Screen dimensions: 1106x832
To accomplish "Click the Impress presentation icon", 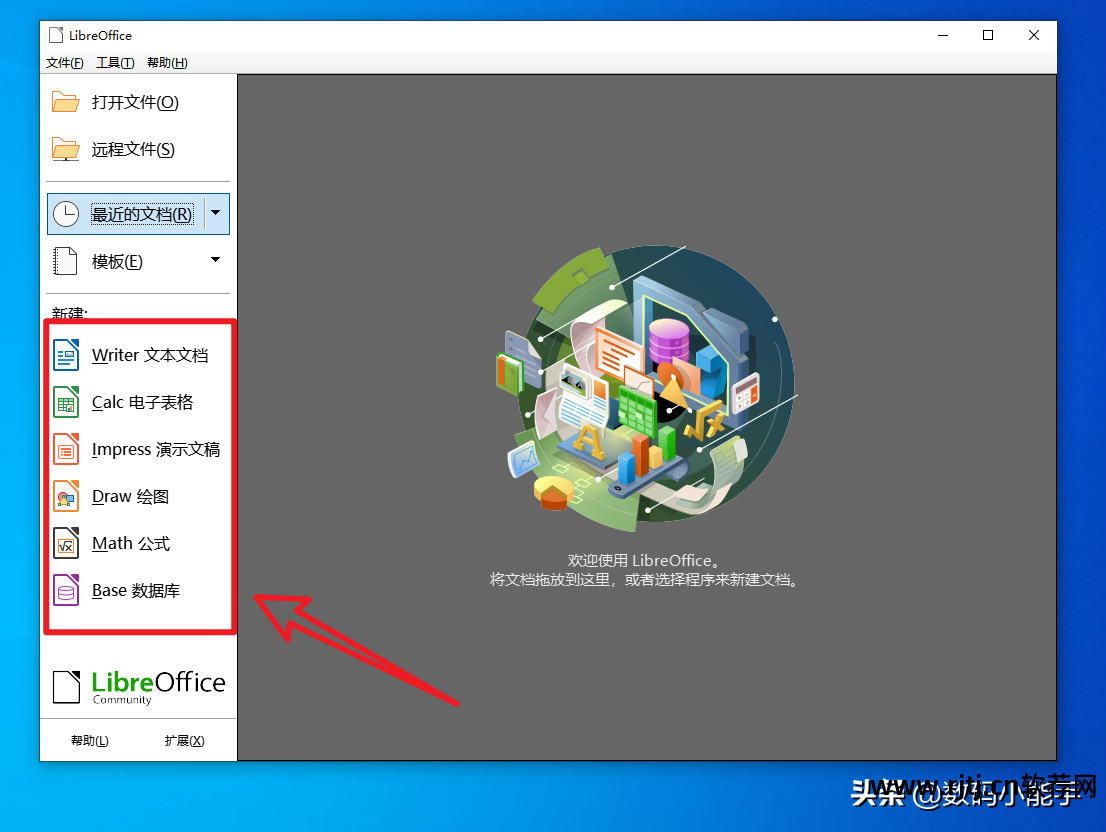I will 66,449.
